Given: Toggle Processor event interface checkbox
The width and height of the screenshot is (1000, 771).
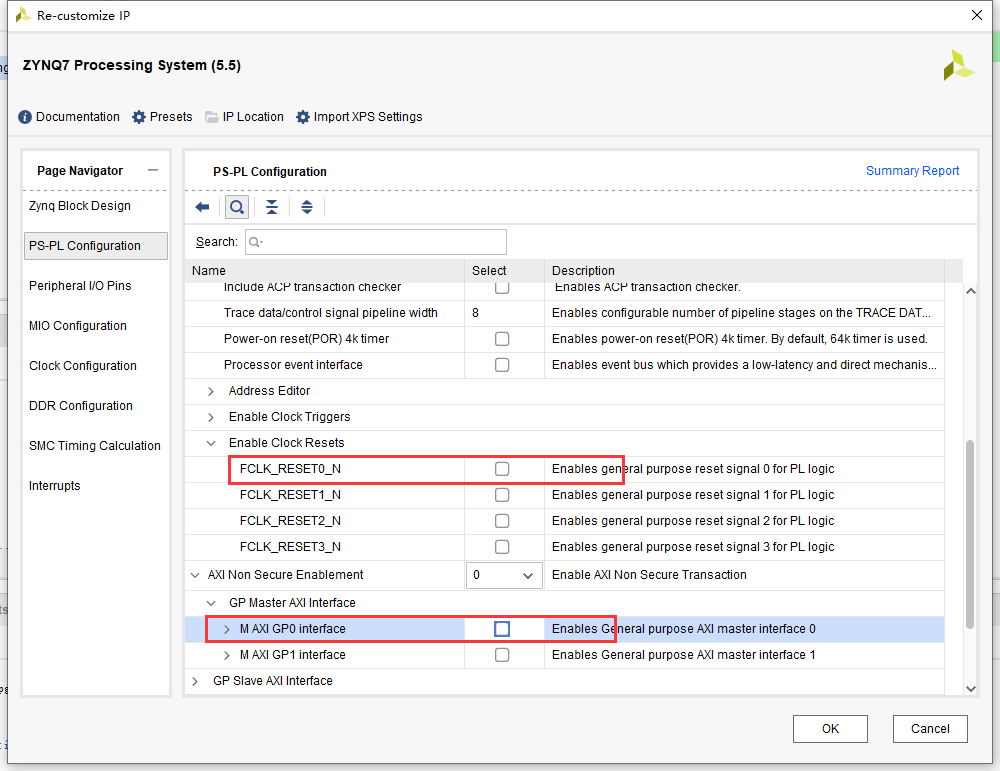Looking at the screenshot, I should click(x=502, y=365).
